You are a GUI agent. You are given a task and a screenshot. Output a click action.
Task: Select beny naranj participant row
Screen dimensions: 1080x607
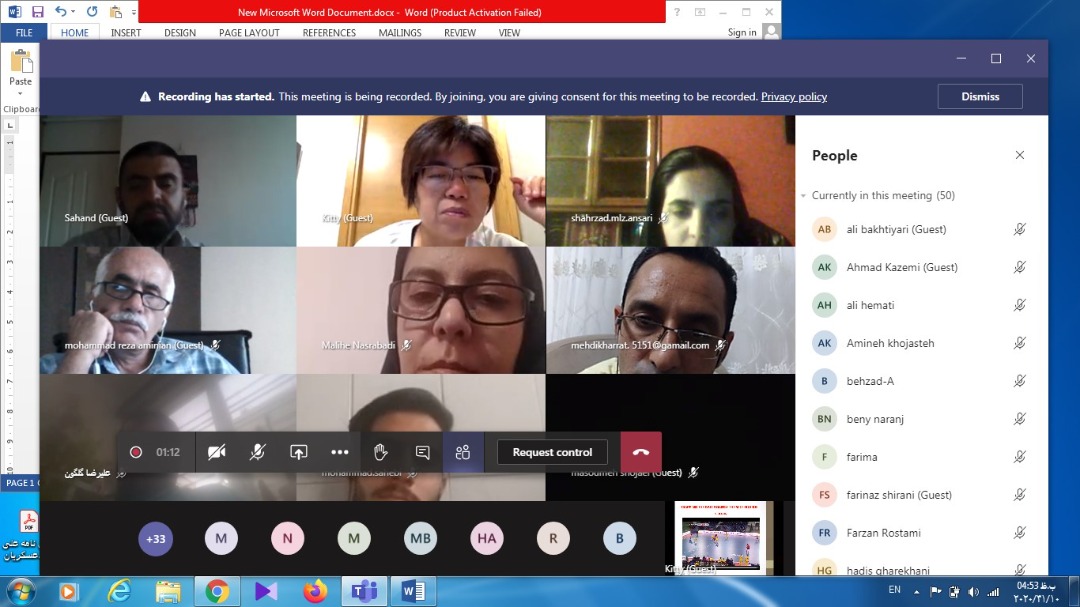tap(921, 418)
